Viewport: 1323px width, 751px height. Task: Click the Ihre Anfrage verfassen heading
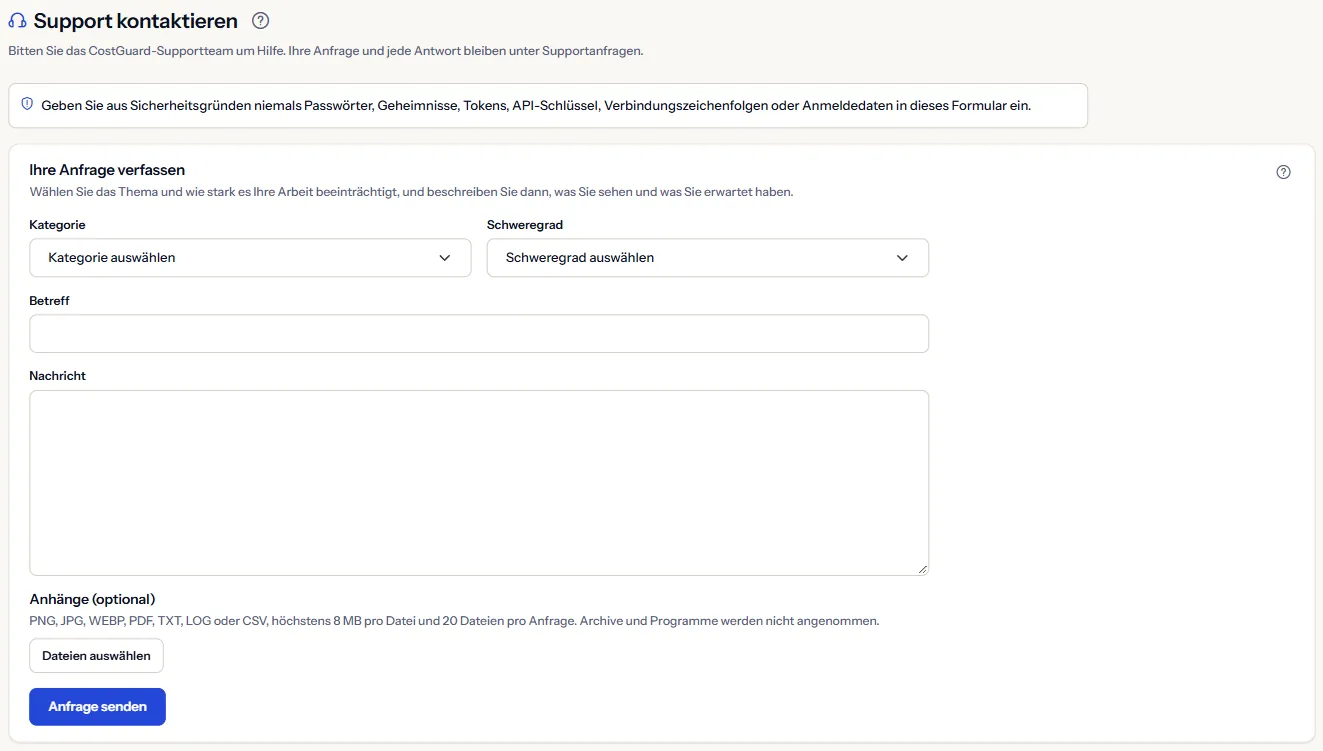(107, 170)
